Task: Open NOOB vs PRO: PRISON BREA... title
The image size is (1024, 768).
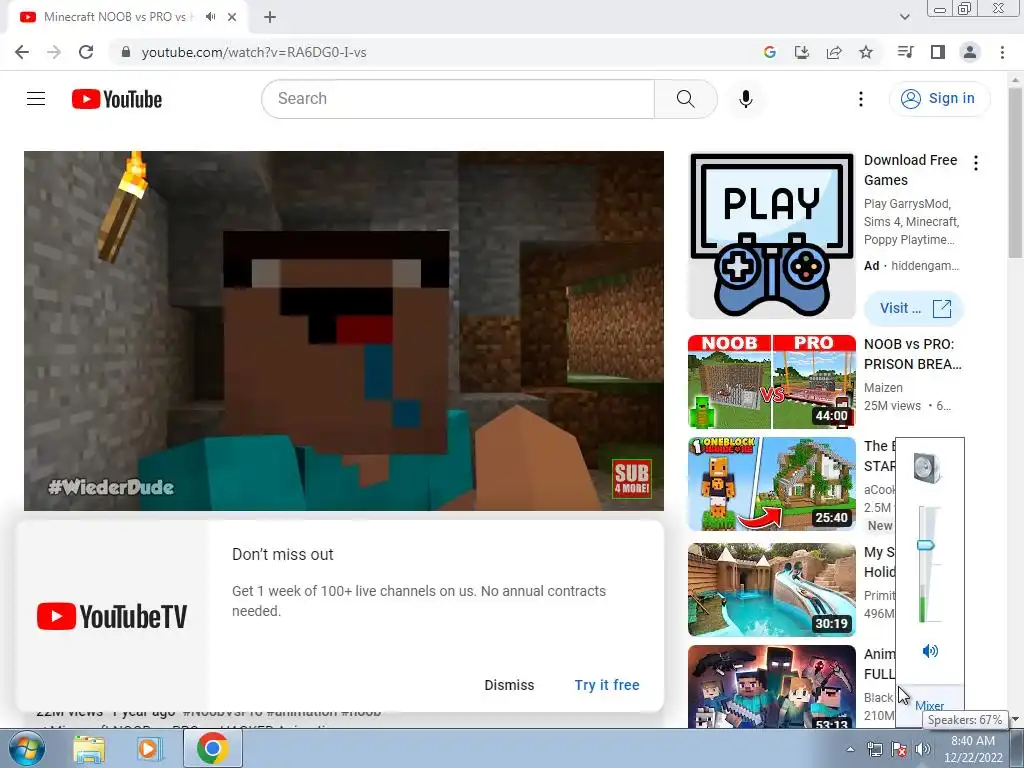Action: click(x=912, y=354)
